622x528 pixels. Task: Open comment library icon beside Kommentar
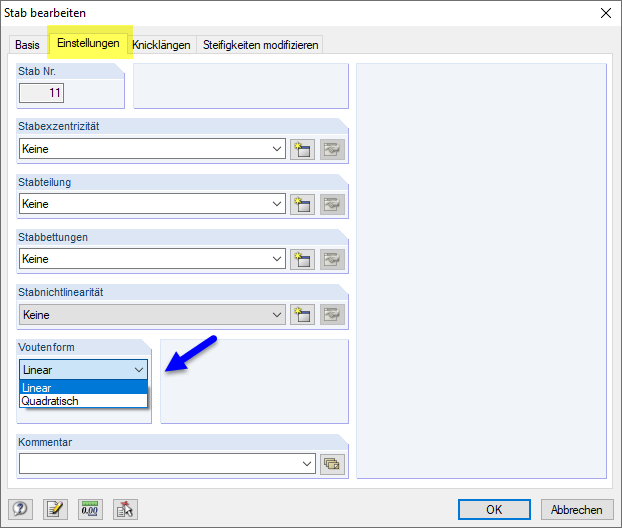332,464
